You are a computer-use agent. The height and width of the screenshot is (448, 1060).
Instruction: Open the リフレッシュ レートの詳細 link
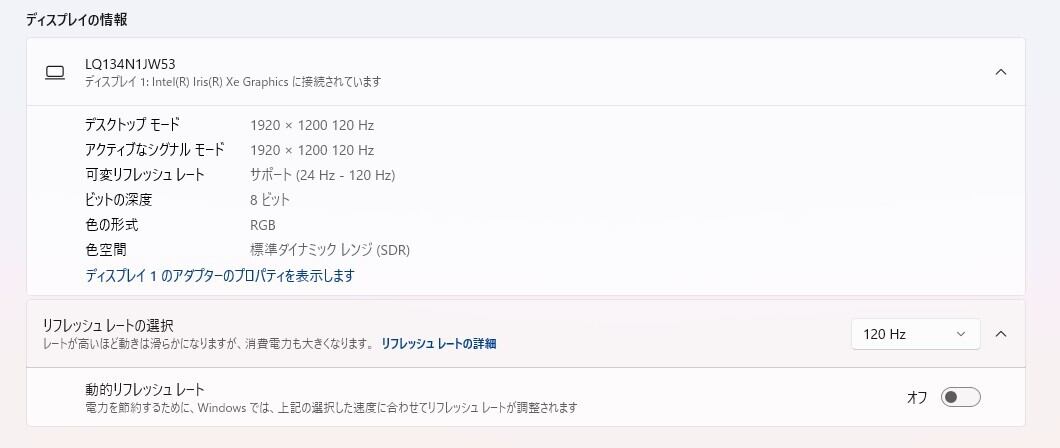tap(438, 343)
